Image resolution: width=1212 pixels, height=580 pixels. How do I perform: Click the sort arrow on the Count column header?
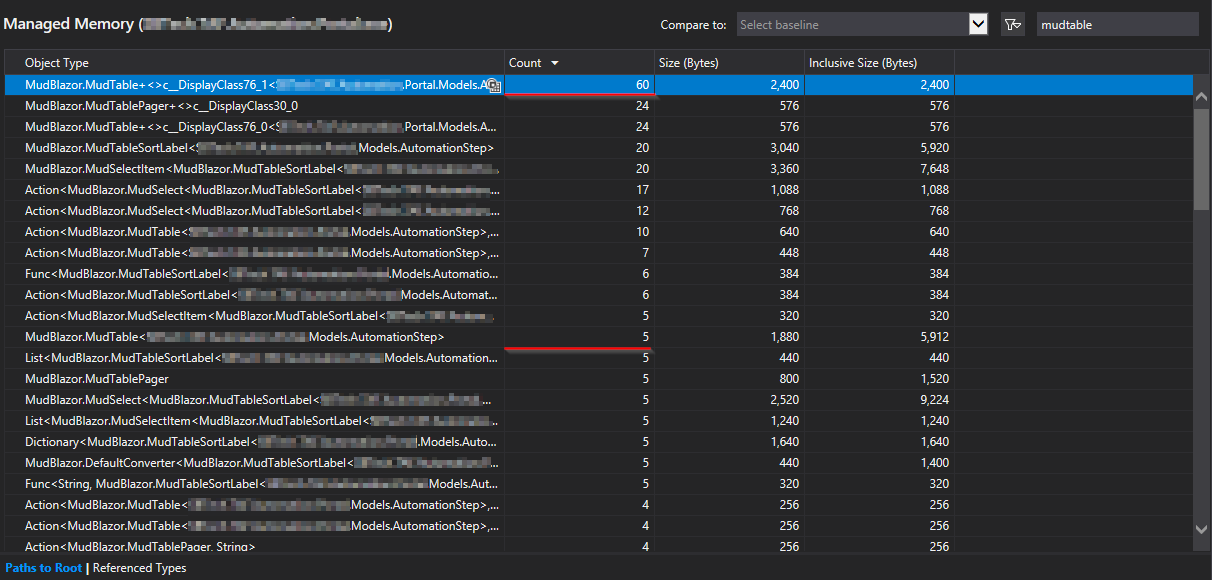(x=557, y=62)
